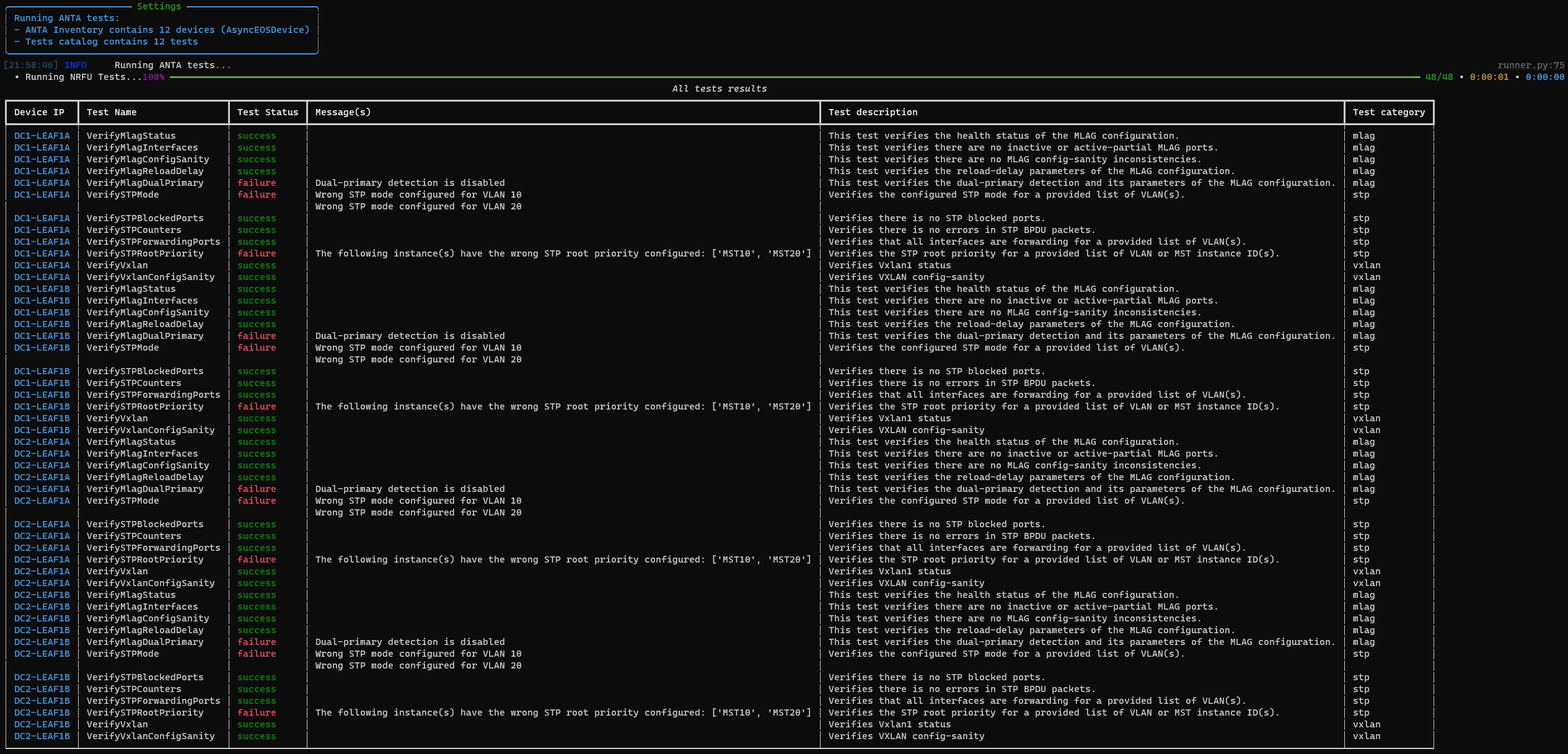The height and width of the screenshot is (754, 1568).
Task: Select stp category of DC1-LEAF1B VerifySTPForwardingPorts
Action: click(1361, 395)
